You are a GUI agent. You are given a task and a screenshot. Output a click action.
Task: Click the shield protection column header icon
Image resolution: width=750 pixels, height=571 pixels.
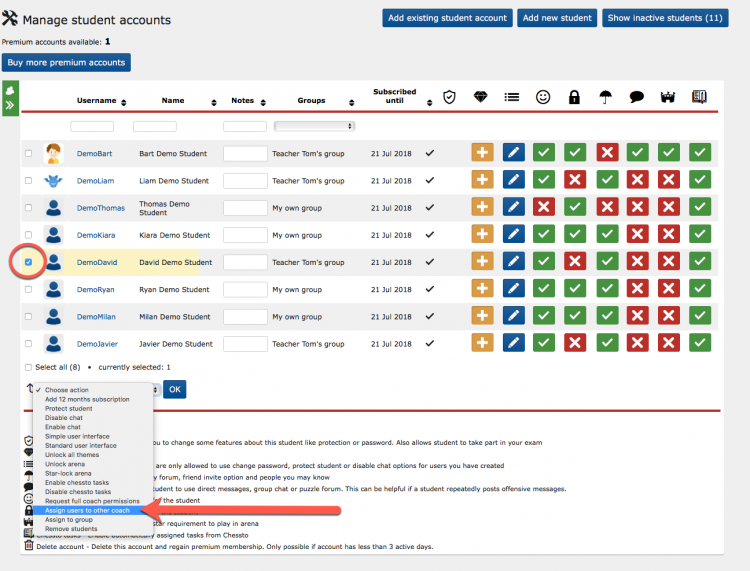tap(449, 98)
